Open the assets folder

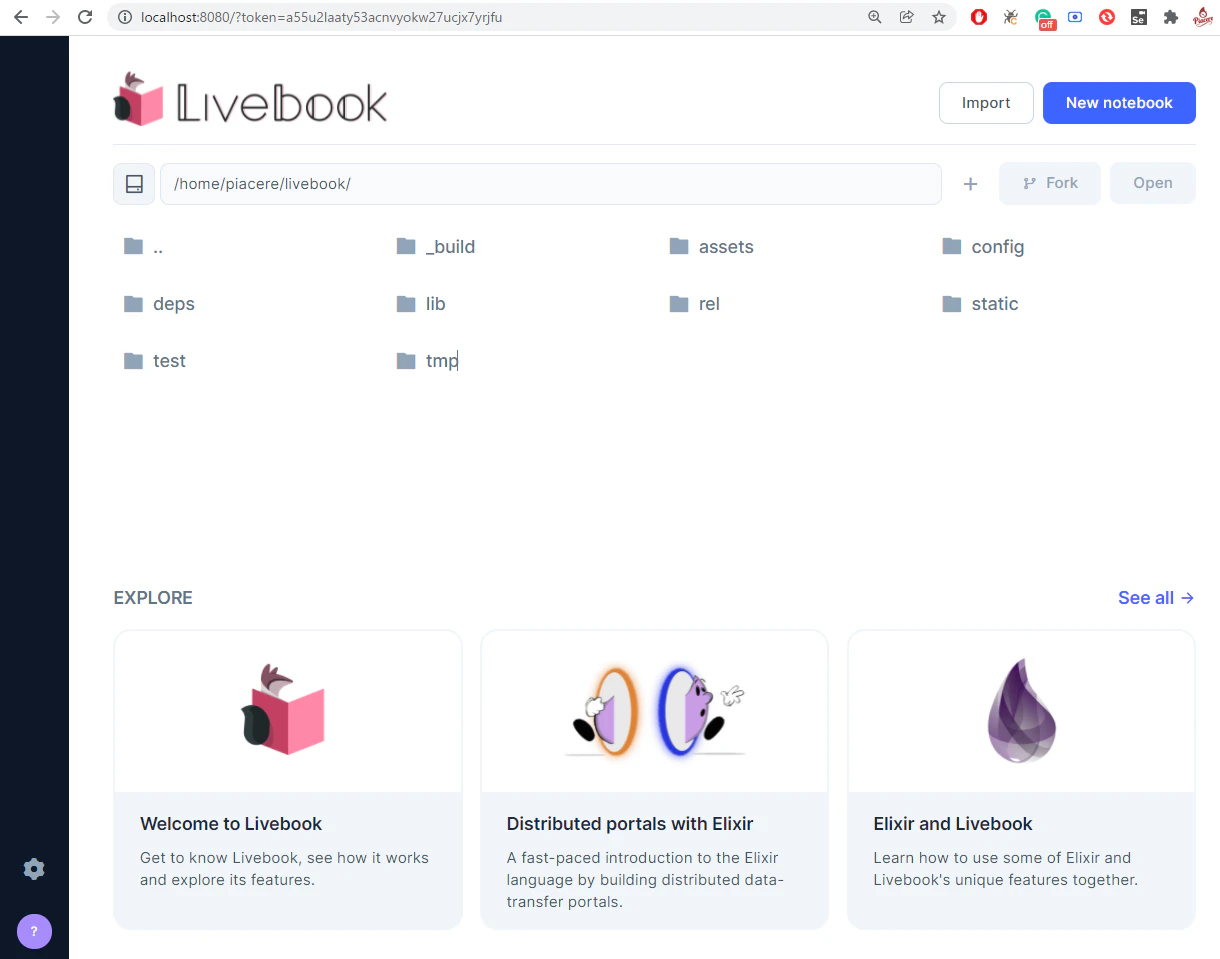tap(712, 247)
